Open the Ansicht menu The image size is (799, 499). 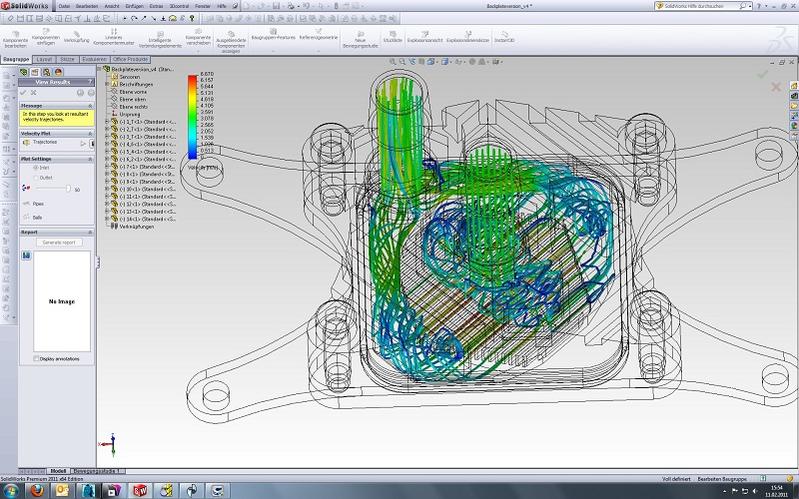(x=112, y=6)
